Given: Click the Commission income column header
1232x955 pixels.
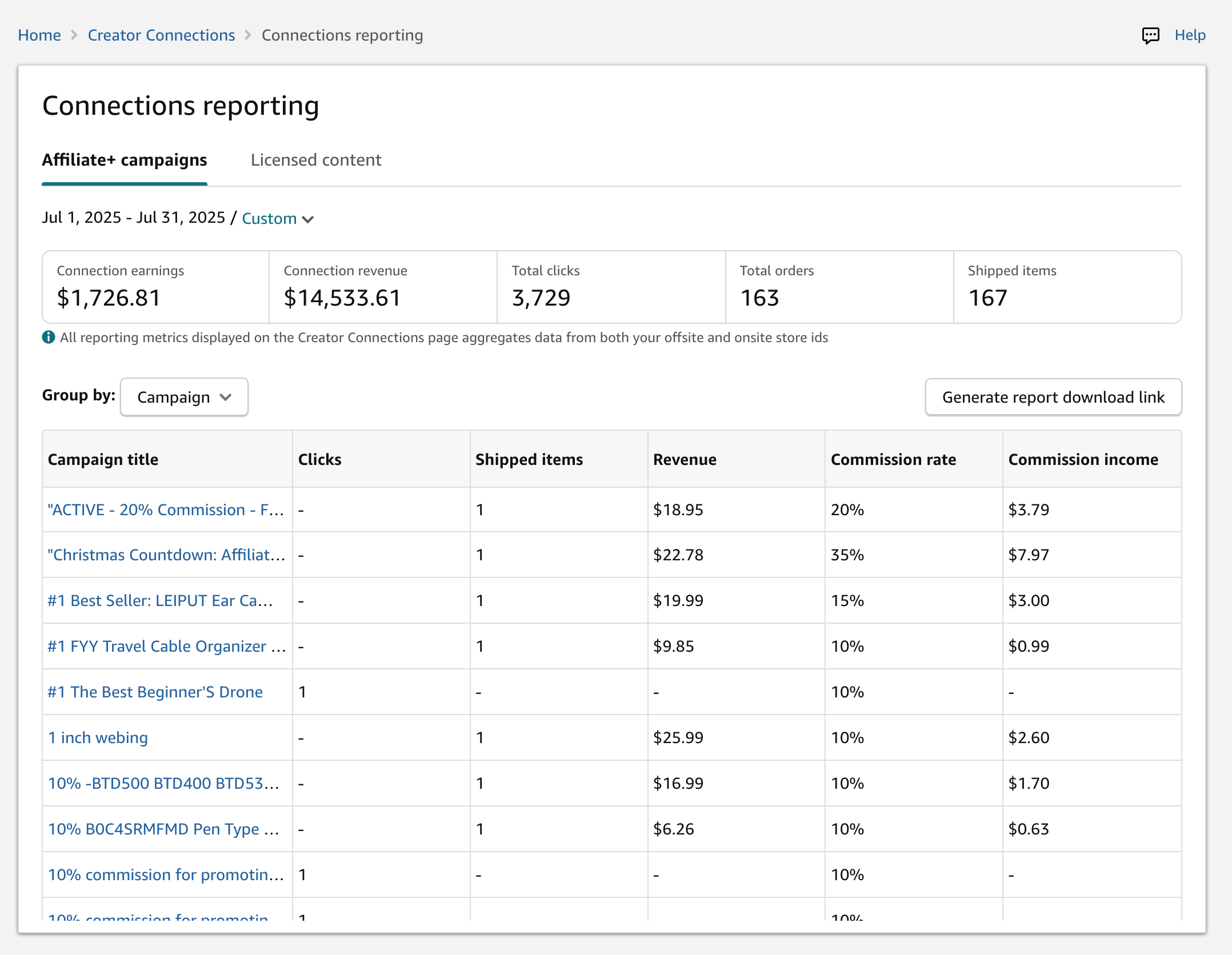Looking at the screenshot, I should tap(1083, 459).
